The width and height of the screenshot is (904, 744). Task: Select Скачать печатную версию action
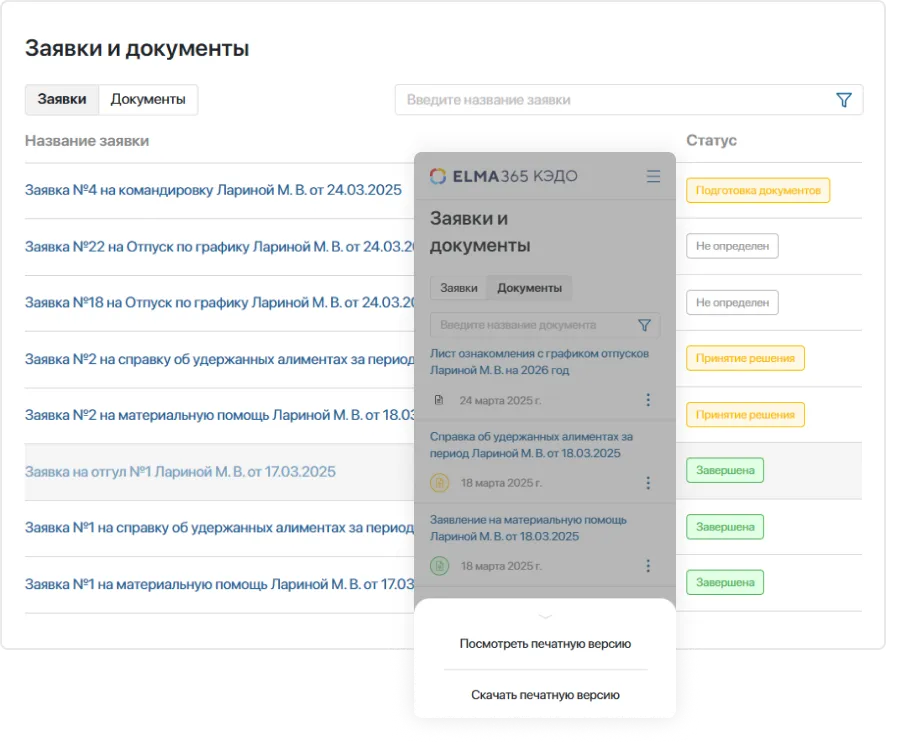(x=544, y=694)
